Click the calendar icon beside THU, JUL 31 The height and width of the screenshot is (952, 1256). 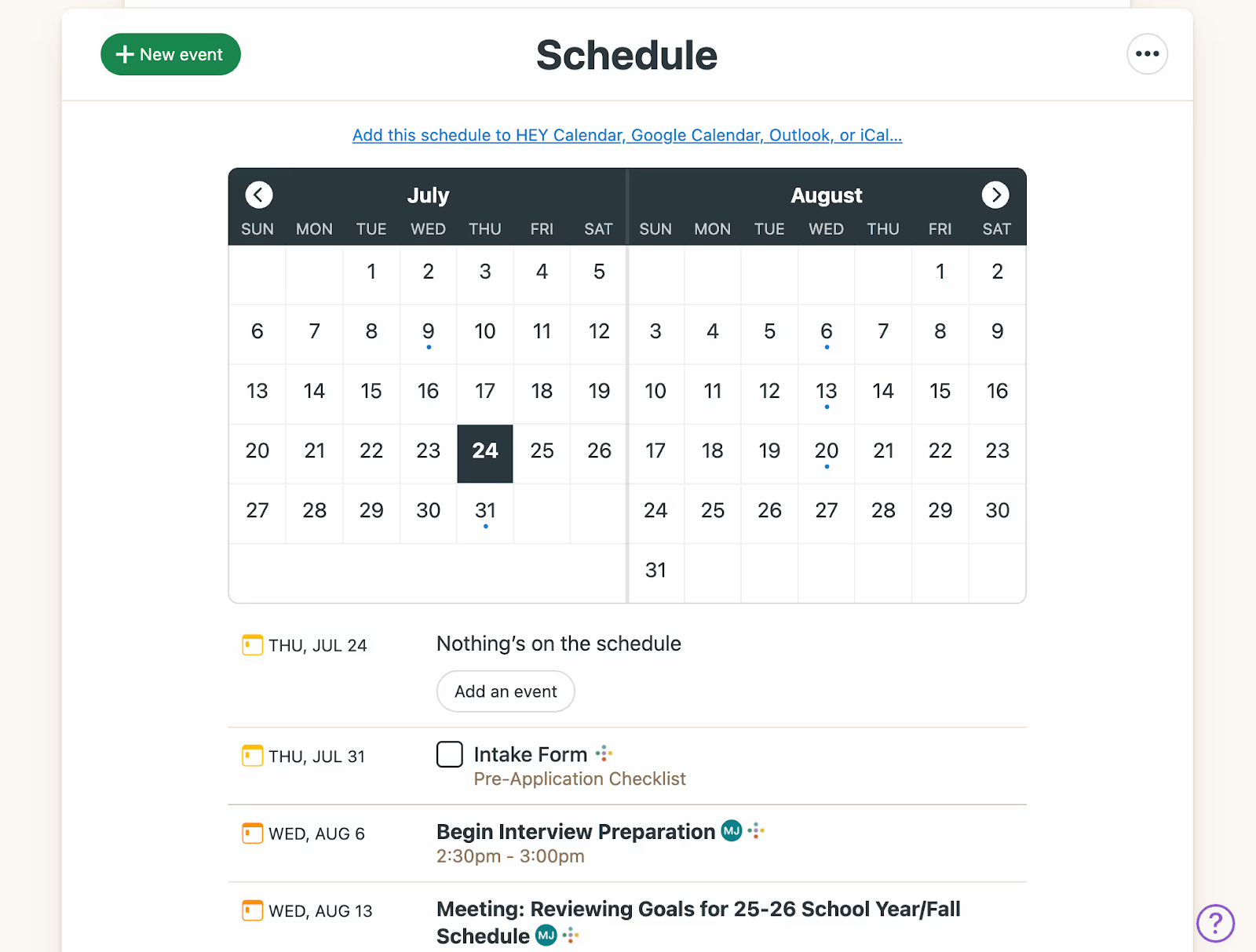(251, 755)
